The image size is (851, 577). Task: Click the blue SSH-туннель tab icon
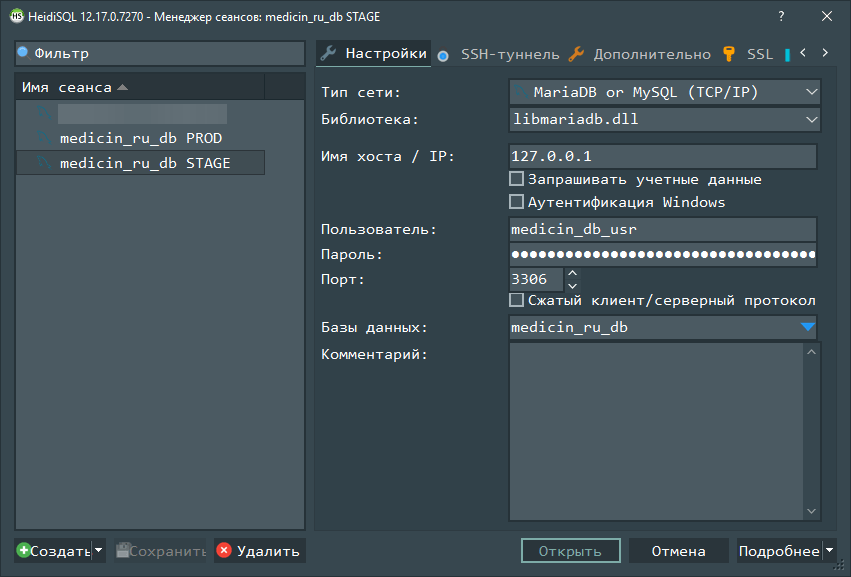[x=443, y=55]
